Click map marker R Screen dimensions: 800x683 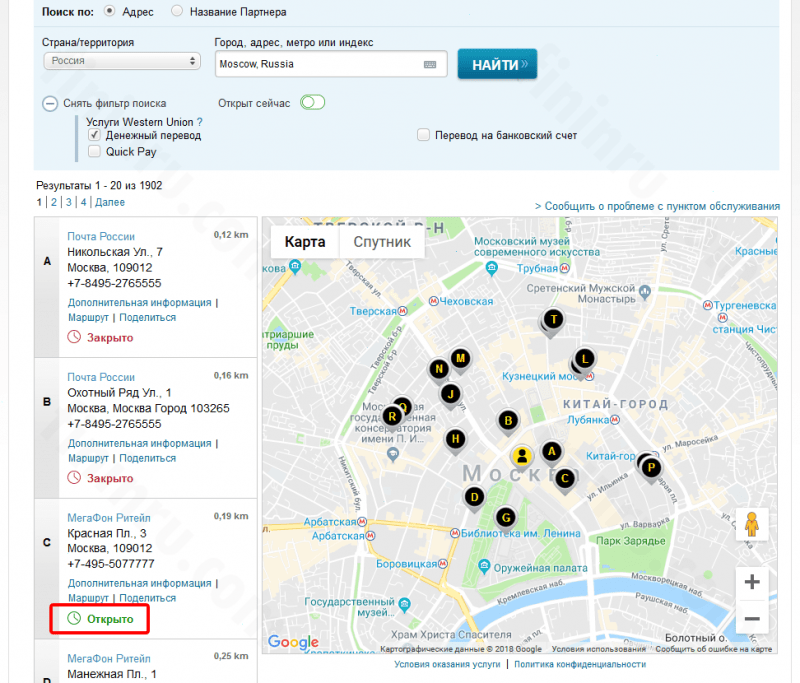(x=392, y=417)
